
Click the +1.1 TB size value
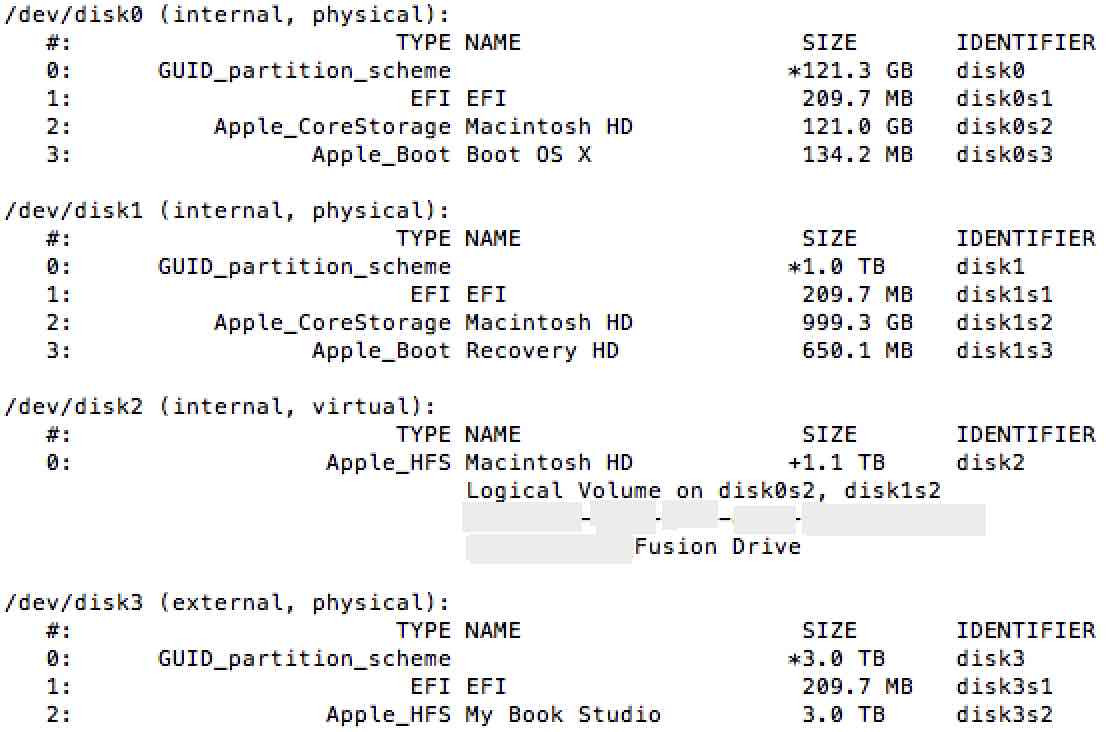click(x=836, y=463)
